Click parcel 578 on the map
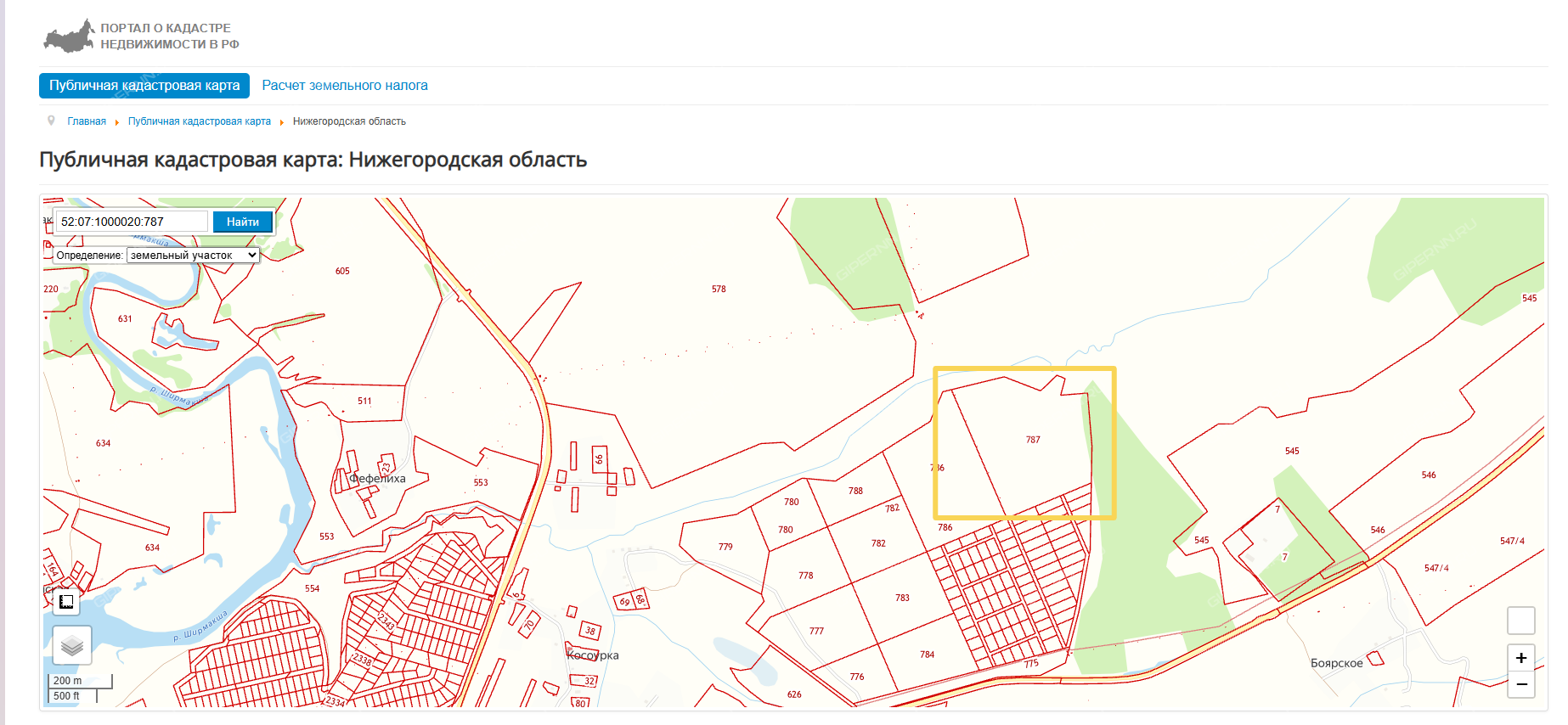1568x725 pixels. 719,289
